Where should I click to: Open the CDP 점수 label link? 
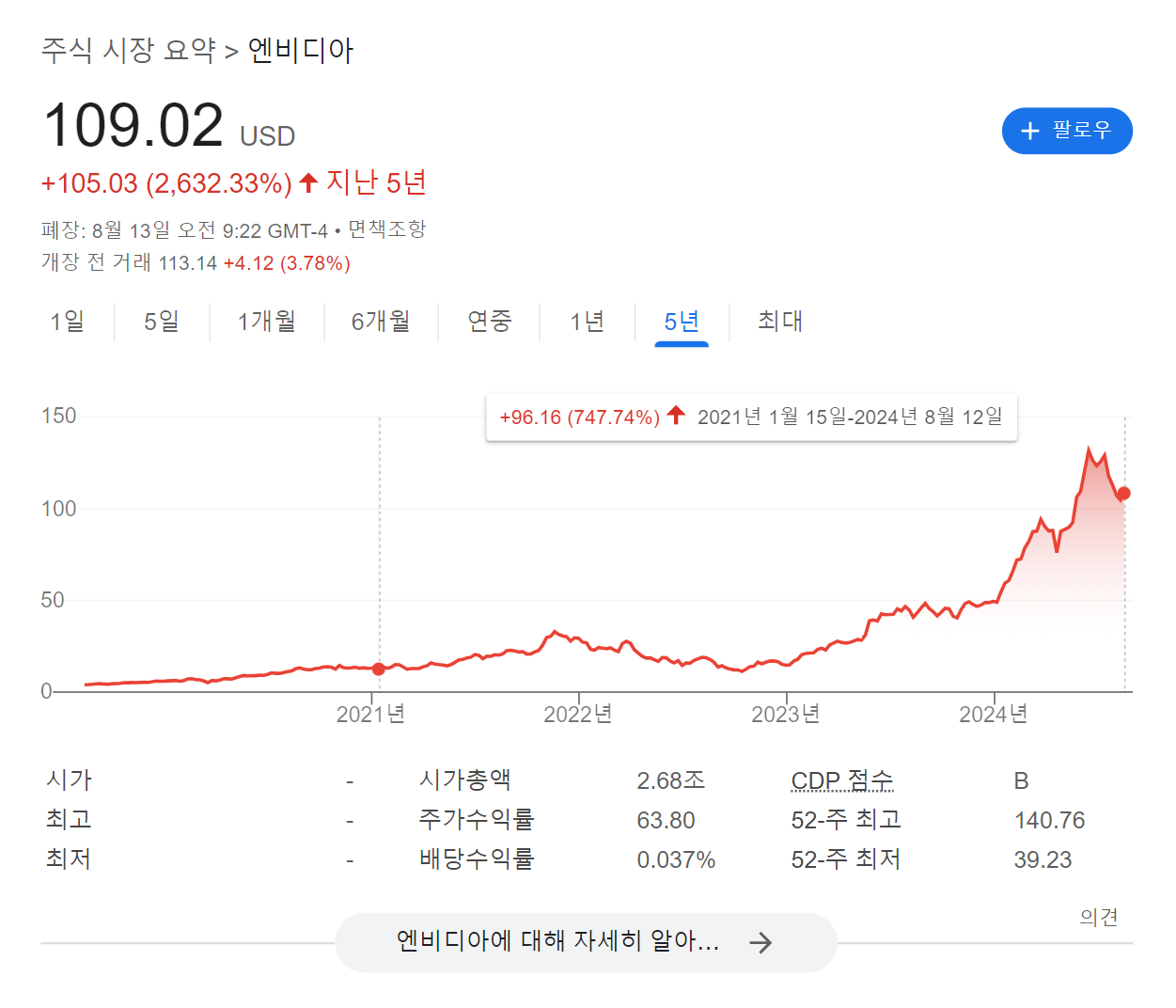(842, 780)
